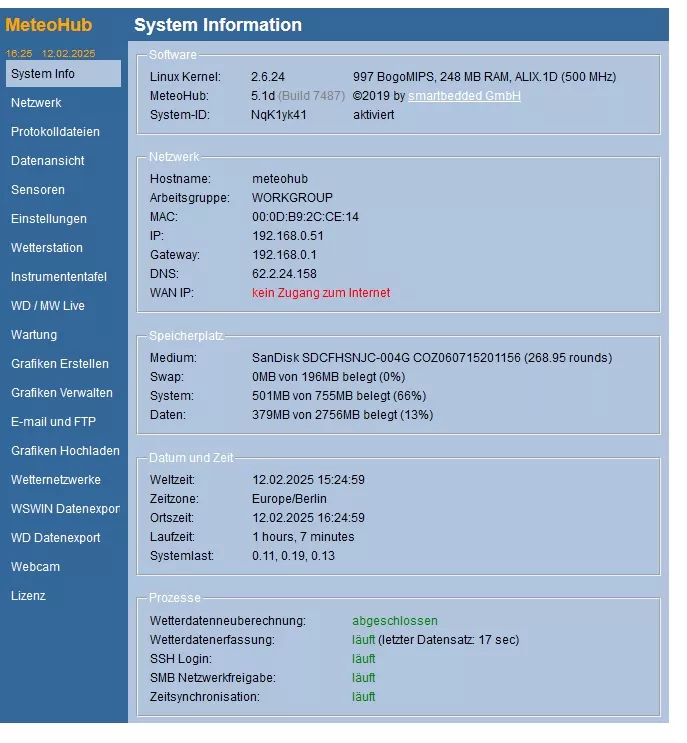The height and width of the screenshot is (743, 687).
Task: Open Einstellungen in the sidebar
Action: 49,219
